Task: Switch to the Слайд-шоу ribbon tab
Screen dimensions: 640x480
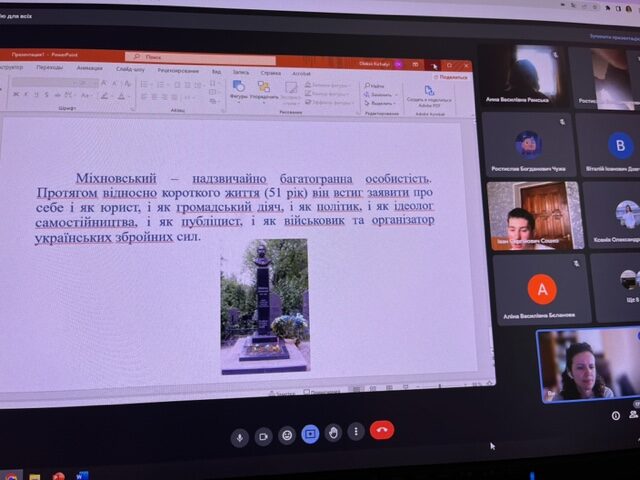Action: [129, 70]
